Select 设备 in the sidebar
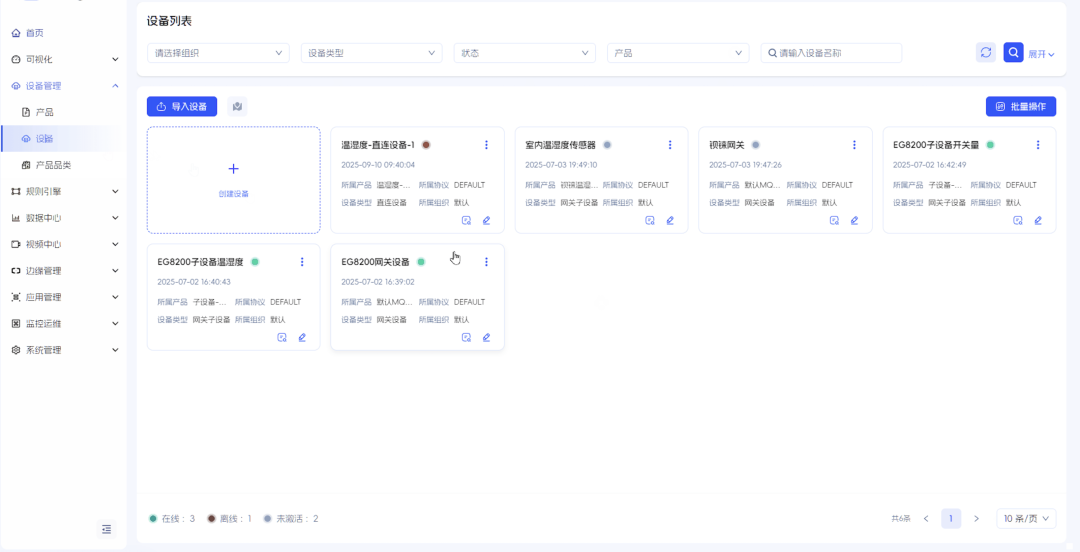This screenshot has height=552, width=1080. [64, 139]
